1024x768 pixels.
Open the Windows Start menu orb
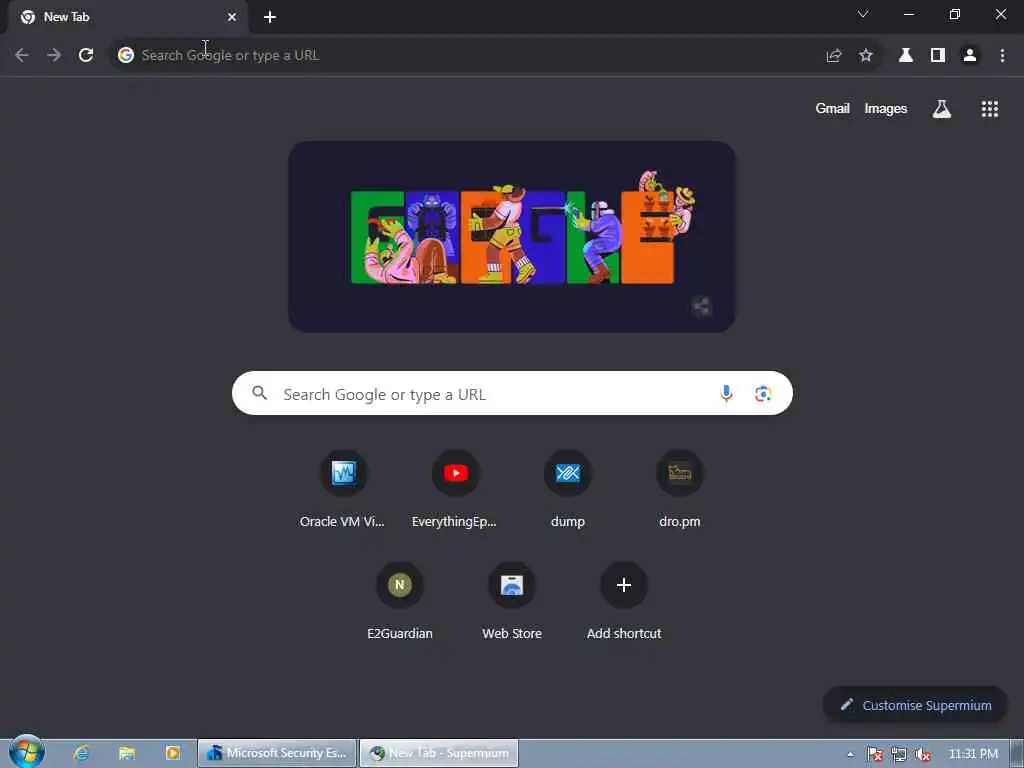click(x=27, y=752)
